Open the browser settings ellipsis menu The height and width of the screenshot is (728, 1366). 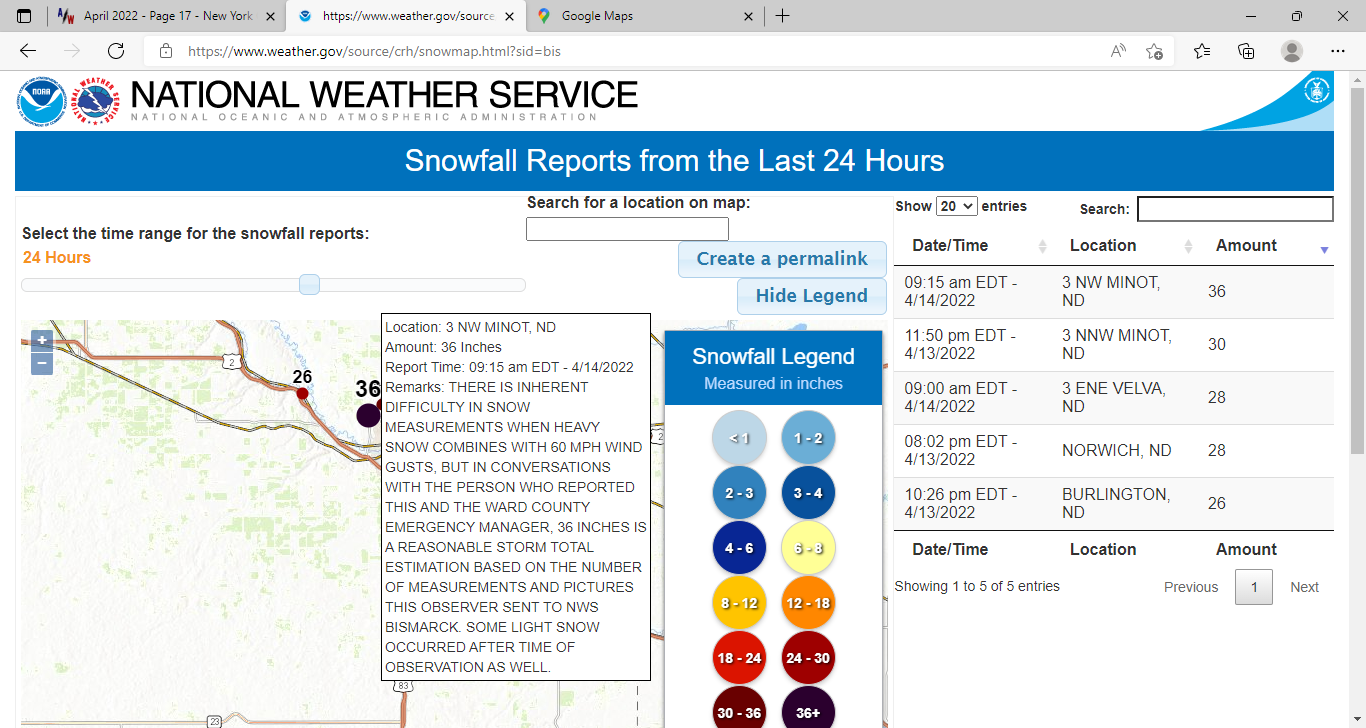pyautogui.click(x=1338, y=51)
